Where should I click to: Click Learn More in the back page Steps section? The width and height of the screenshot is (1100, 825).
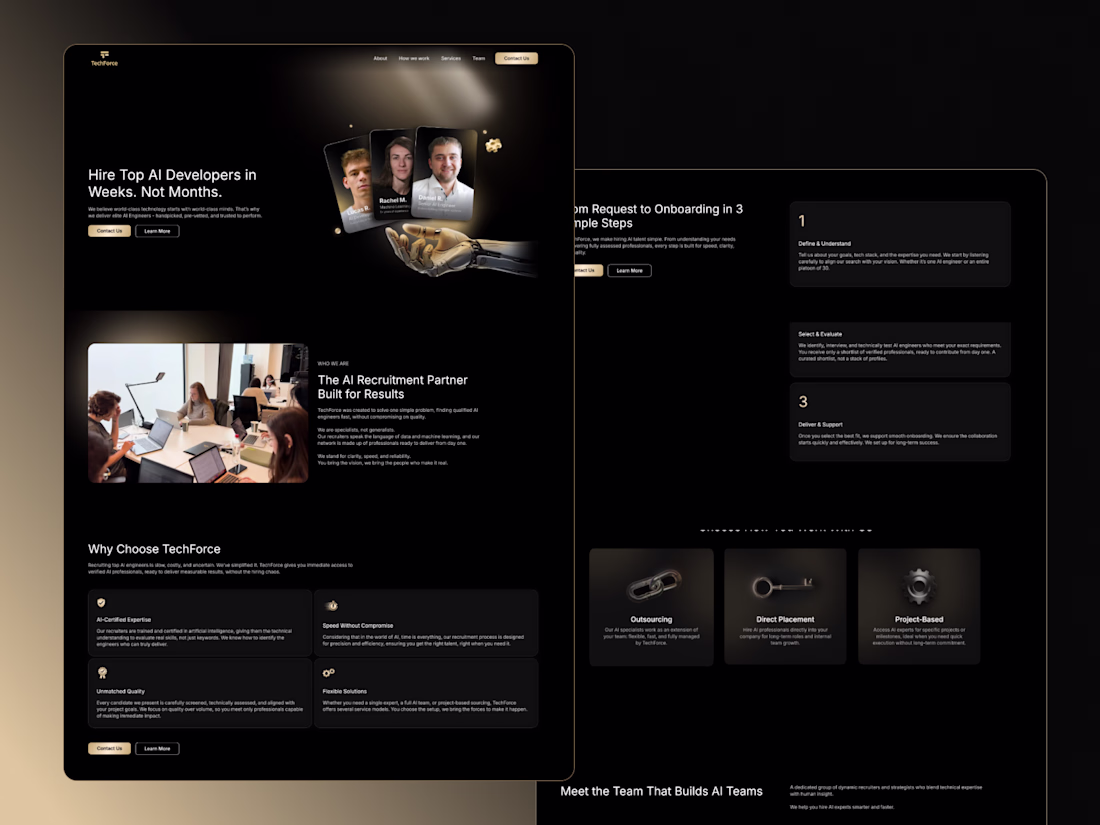click(x=629, y=270)
